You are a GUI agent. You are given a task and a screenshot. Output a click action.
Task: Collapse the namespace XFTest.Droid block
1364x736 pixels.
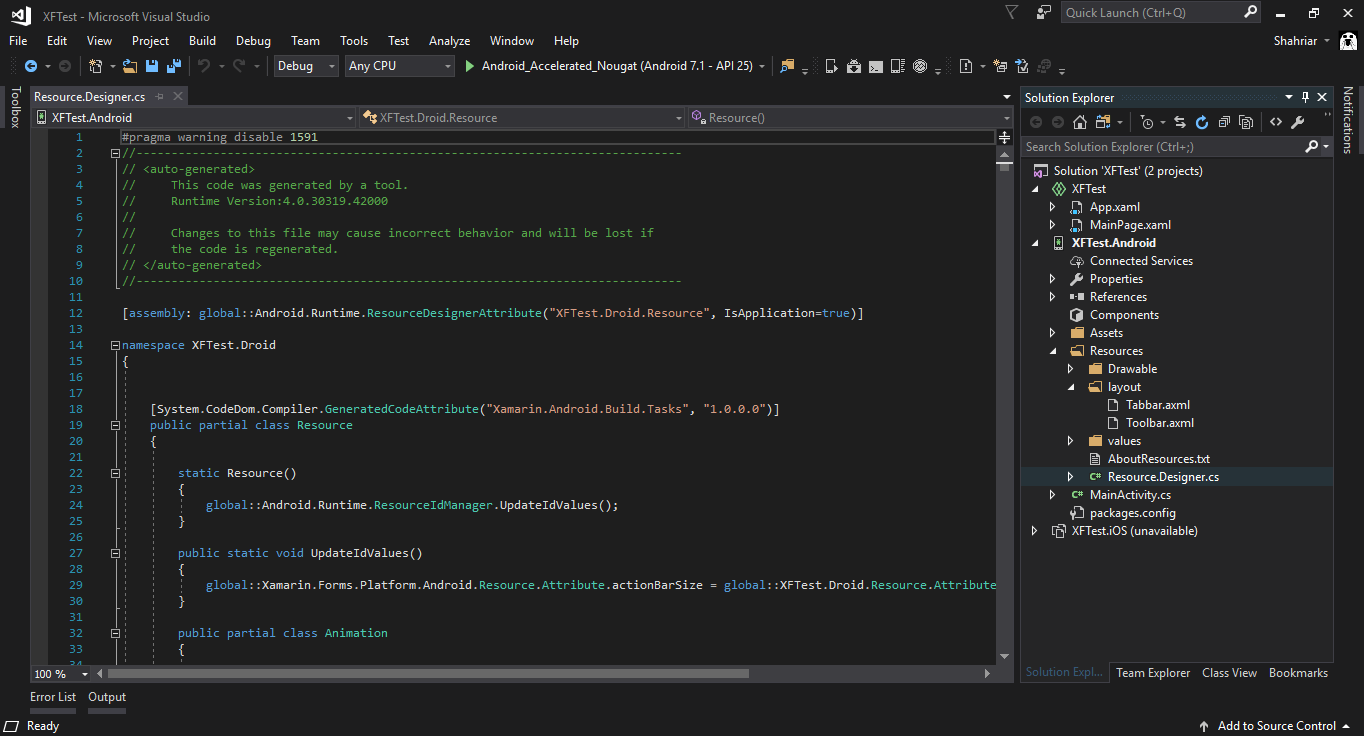coord(115,345)
